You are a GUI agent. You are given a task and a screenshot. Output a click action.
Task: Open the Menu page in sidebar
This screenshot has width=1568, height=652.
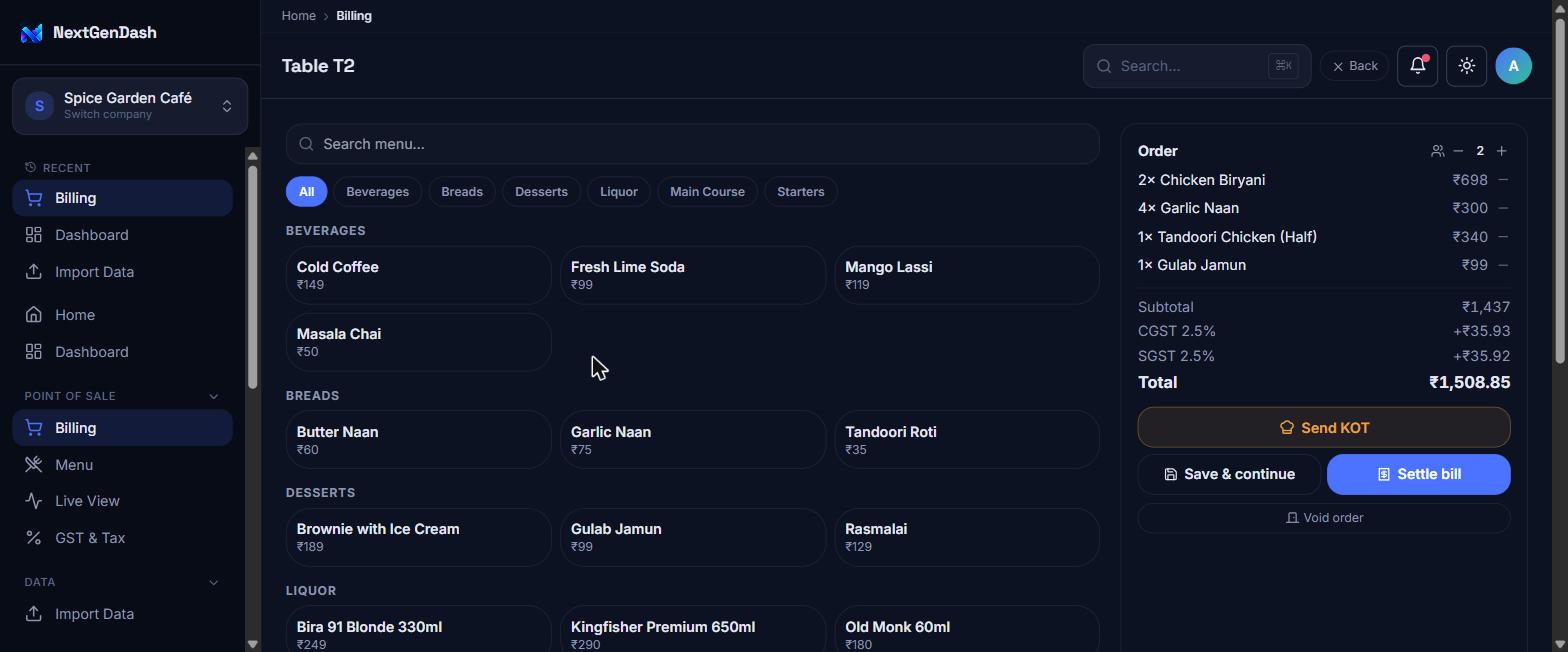pos(122,465)
